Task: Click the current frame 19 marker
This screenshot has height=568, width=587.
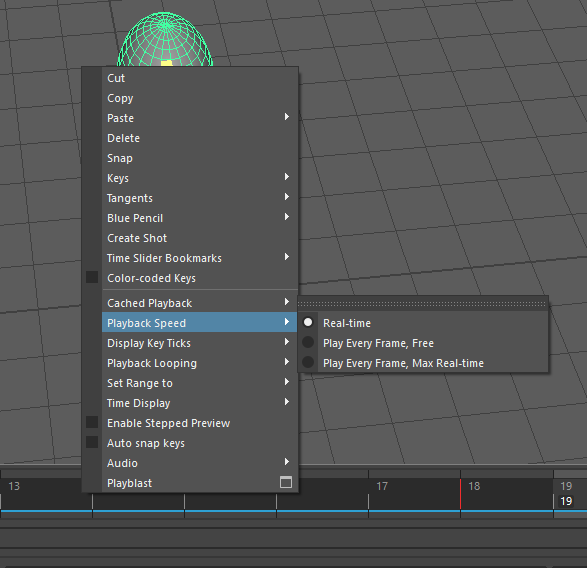Action: (566, 501)
